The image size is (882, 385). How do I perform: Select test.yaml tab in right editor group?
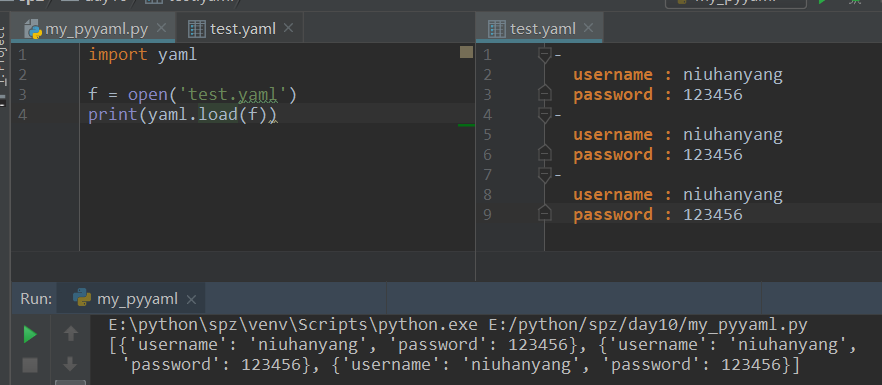[539, 28]
